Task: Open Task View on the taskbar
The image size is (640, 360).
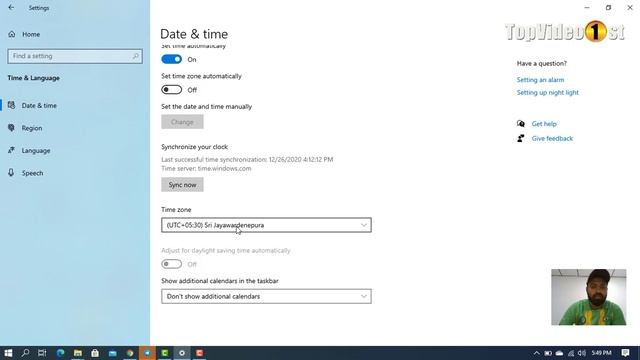Action: click(42, 353)
